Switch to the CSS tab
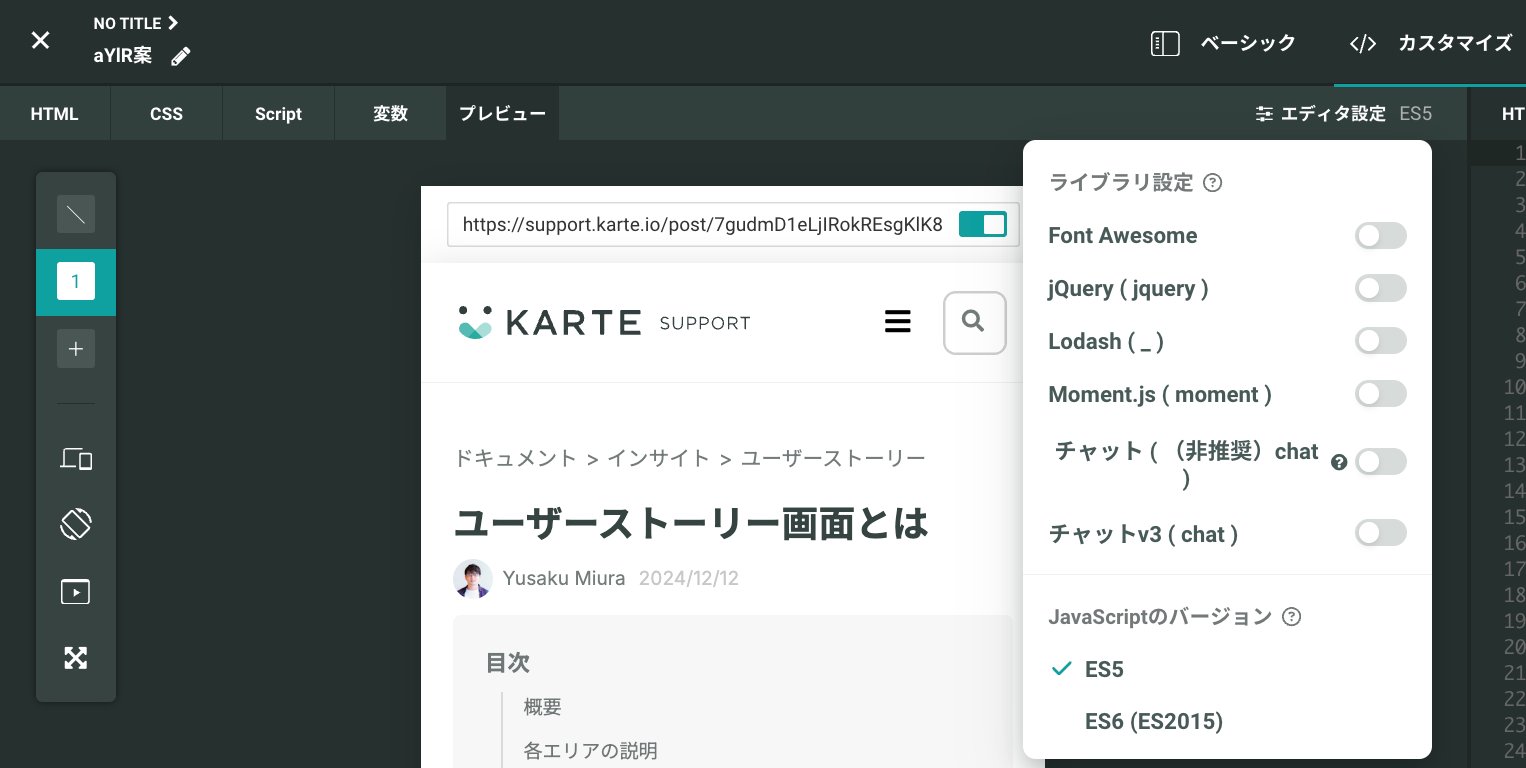The width and height of the screenshot is (1526, 768). [x=166, y=114]
